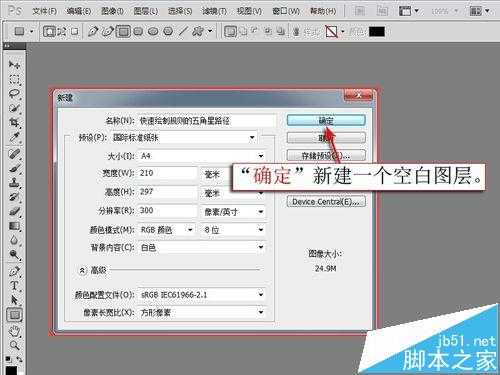Select the Rectangular Marquee tool
Image resolution: width=500 pixels, height=375 pixels.
tap(14, 79)
